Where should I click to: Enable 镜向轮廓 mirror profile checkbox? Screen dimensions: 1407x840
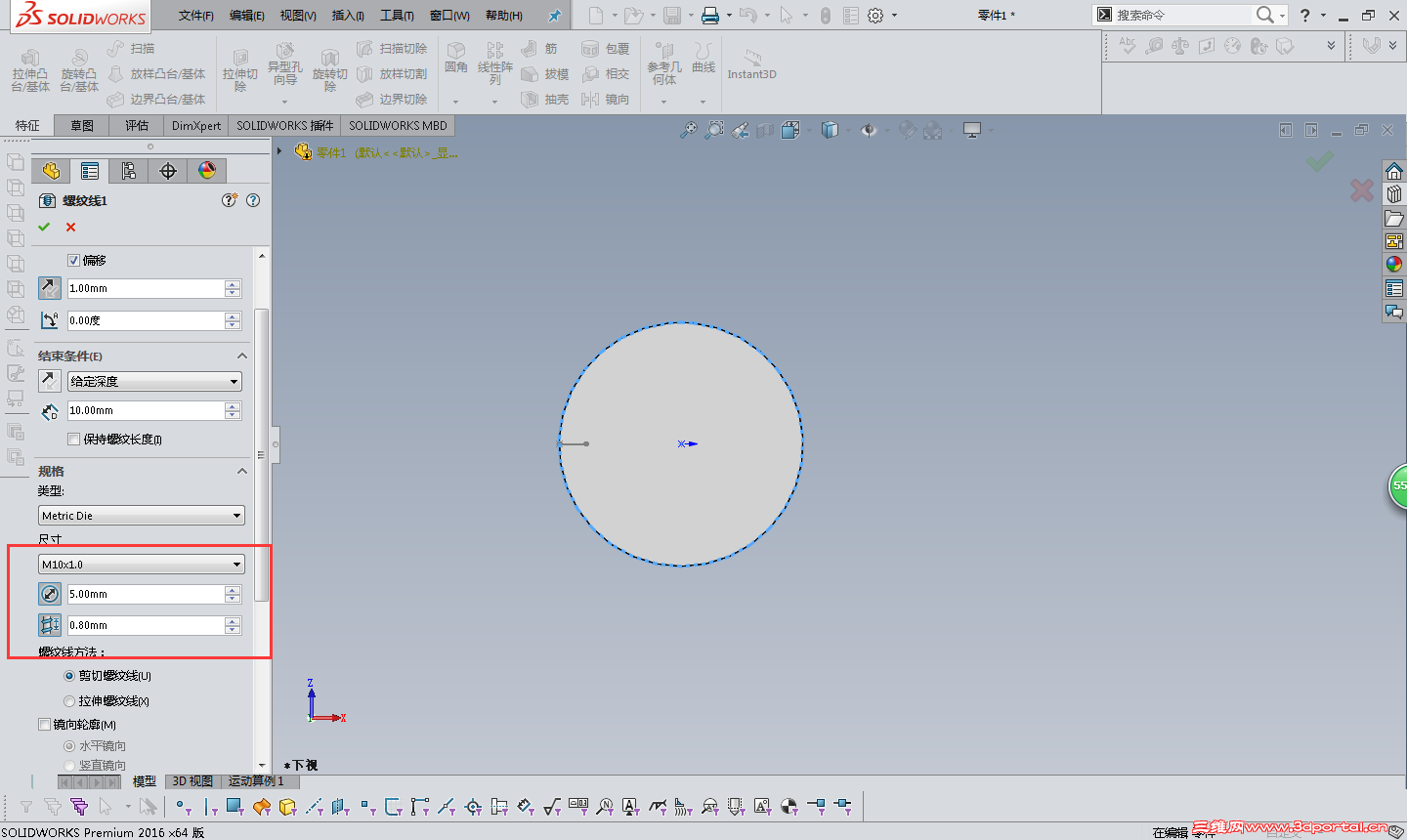44,725
